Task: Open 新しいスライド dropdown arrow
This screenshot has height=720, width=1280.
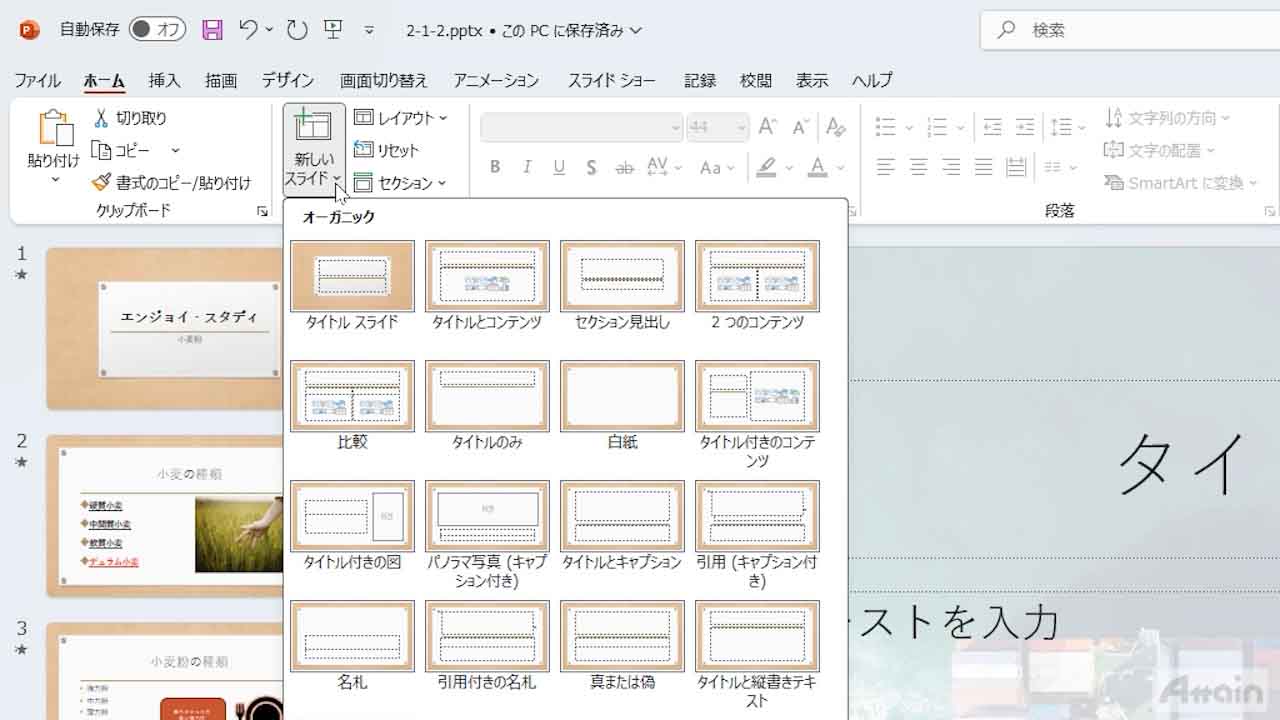Action: pos(338,179)
